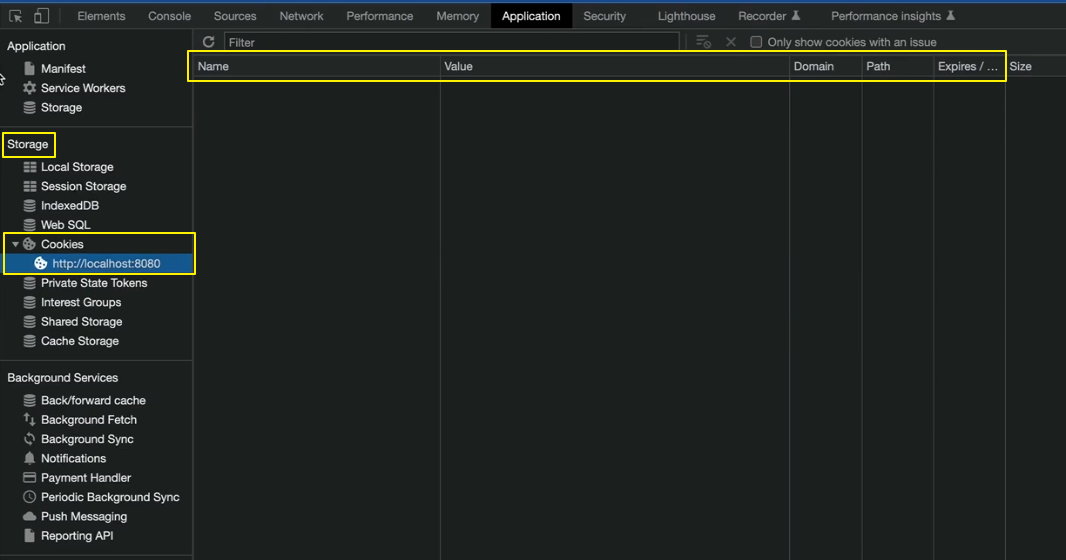Image resolution: width=1066 pixels, height=560 pixels.
Task: Sort cookies by the Expires column
Action: (x=969, y=67)
